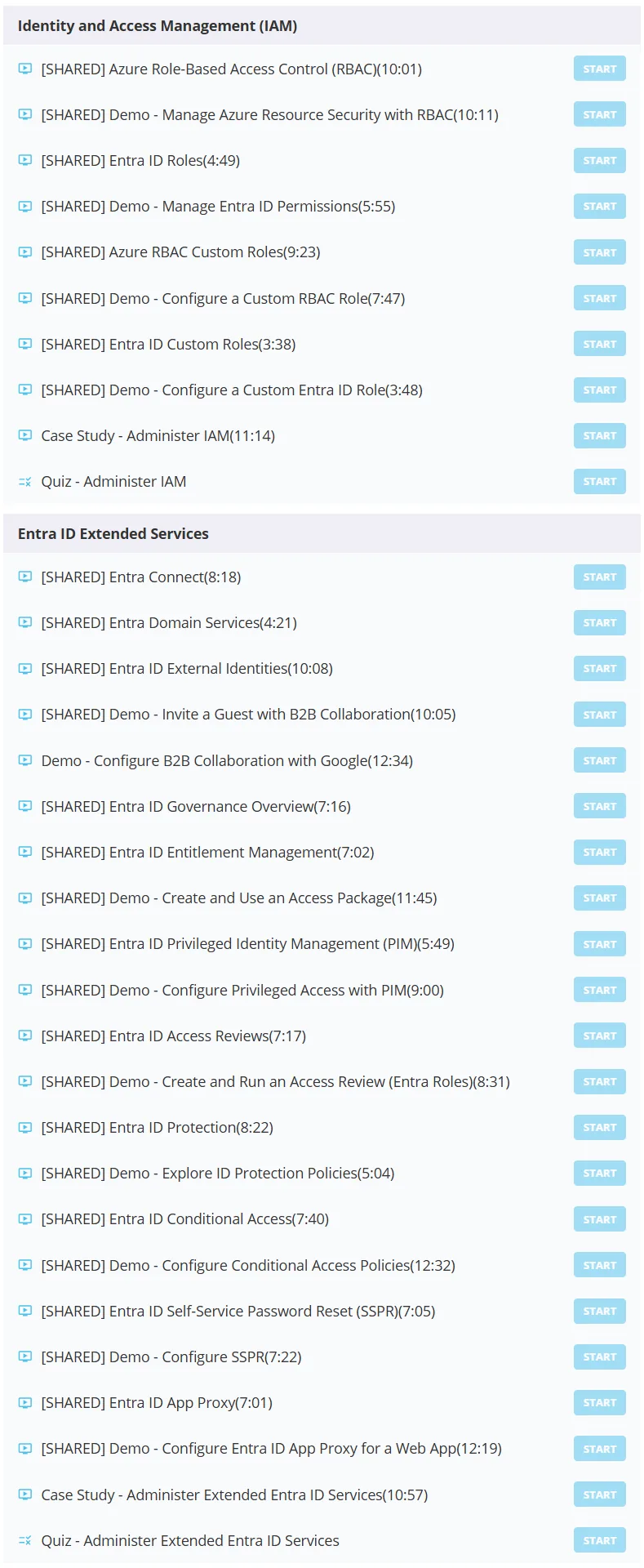
Task: Open lesson title Entra ID Entitlement Management(7:02)
Action: pos(207,852)
